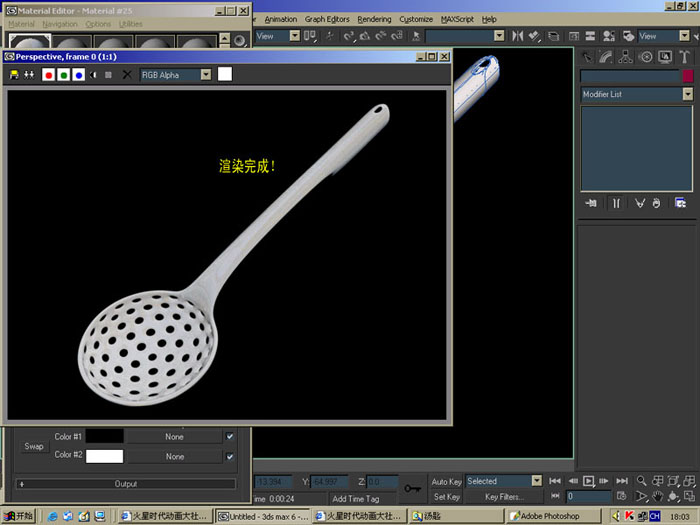Click the Mirror tool icon

[x=517, y=36]
